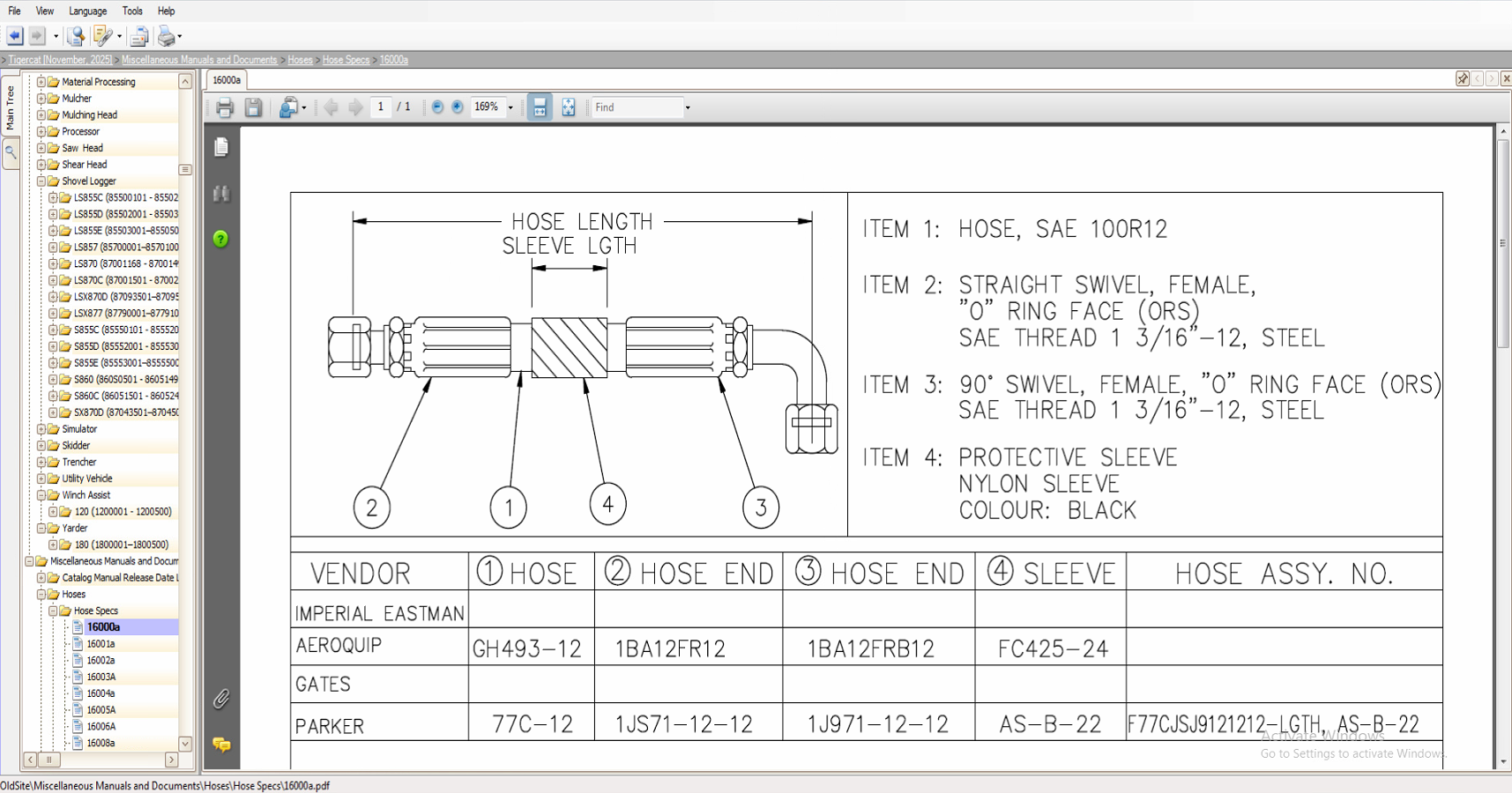Enable continuous scrolling page display mode
The width and height of the screenshot is (1512, 793).
pyautogui.click(x=539, y=107)
